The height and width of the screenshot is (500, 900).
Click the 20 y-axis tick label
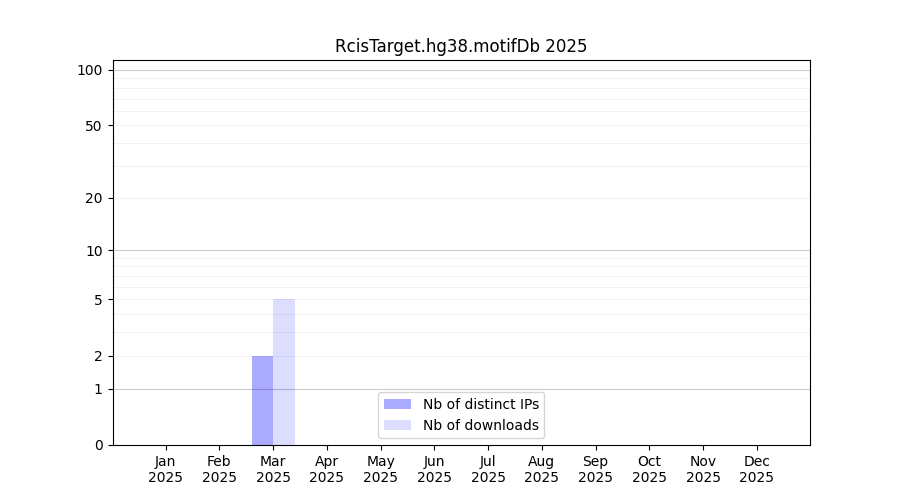click(x=94, y=198)
